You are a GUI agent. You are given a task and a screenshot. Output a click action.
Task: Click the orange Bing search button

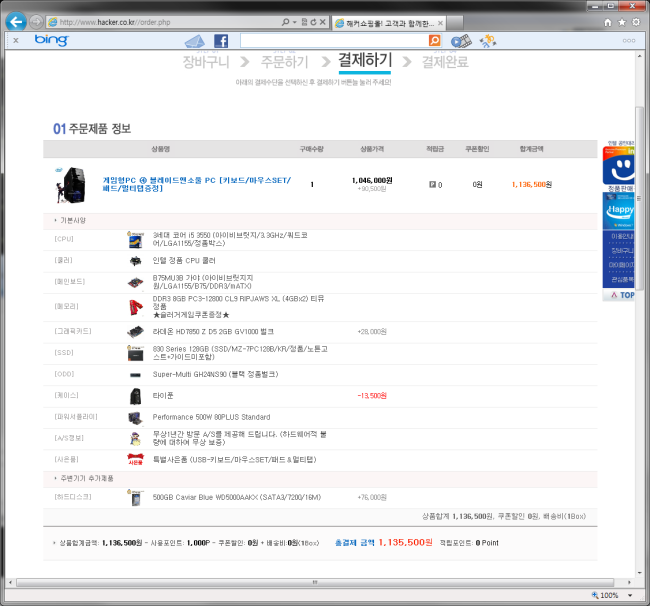pos(434,41)
